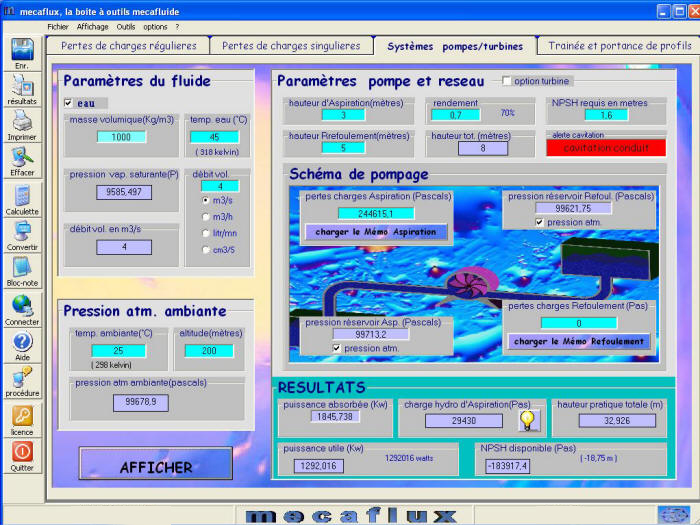Image resolution: width=700 pixels, height=525 pixels.
Task: Click the light bulb hint icon
Action: pyautogui.click(x=528, y=421)
